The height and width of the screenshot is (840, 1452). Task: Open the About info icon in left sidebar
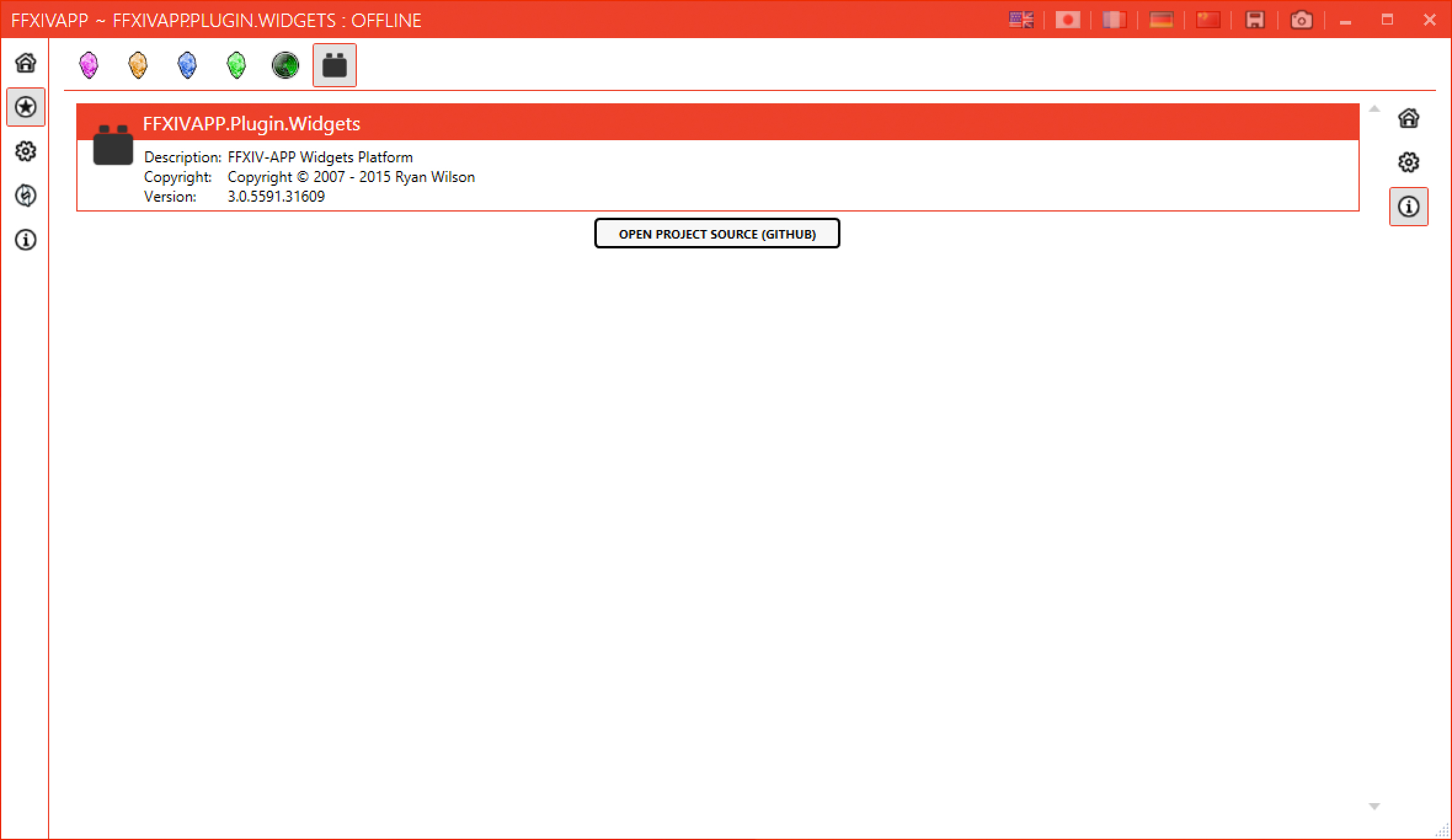26,240
